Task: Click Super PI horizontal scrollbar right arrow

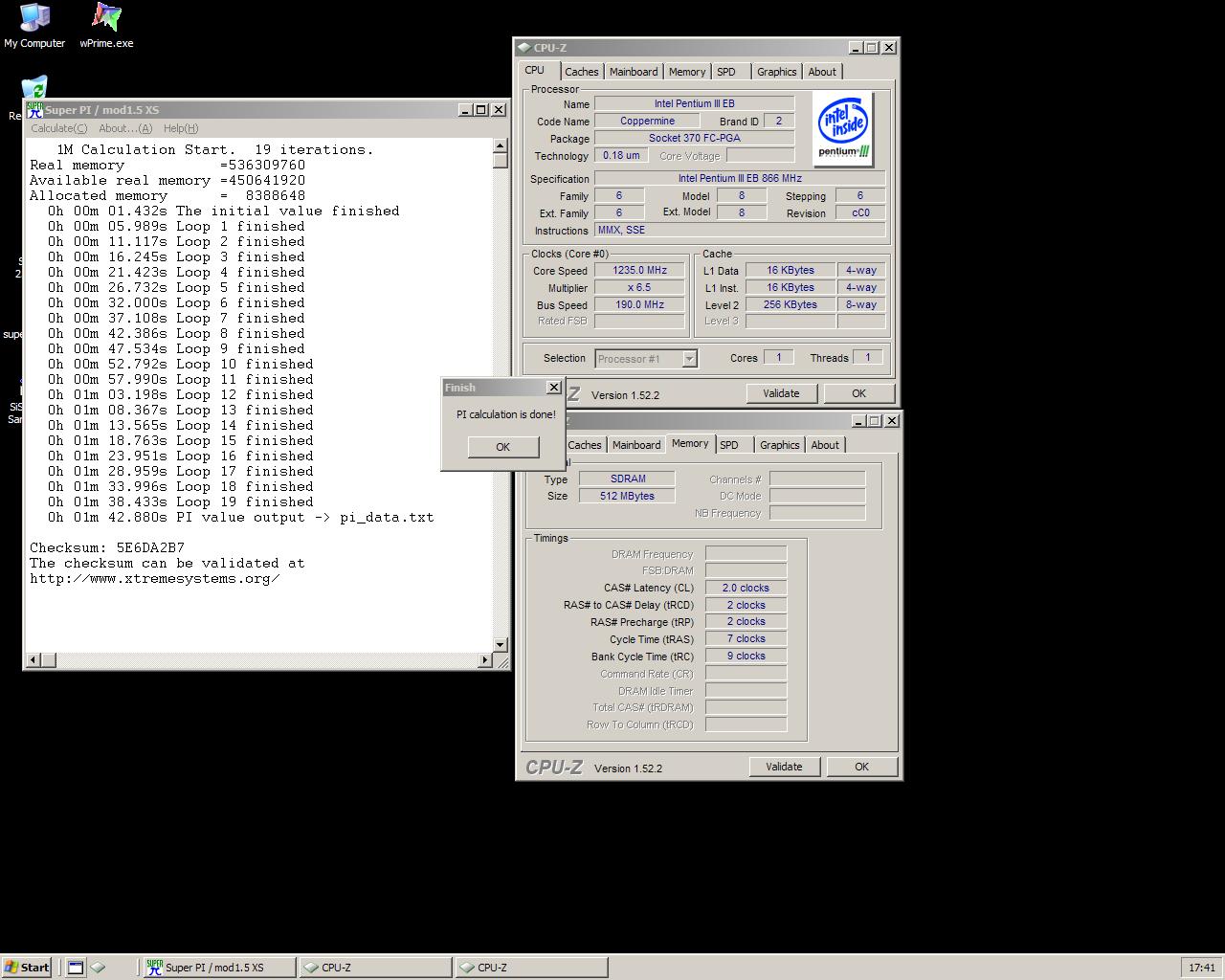Action: [x=484, y=660]
